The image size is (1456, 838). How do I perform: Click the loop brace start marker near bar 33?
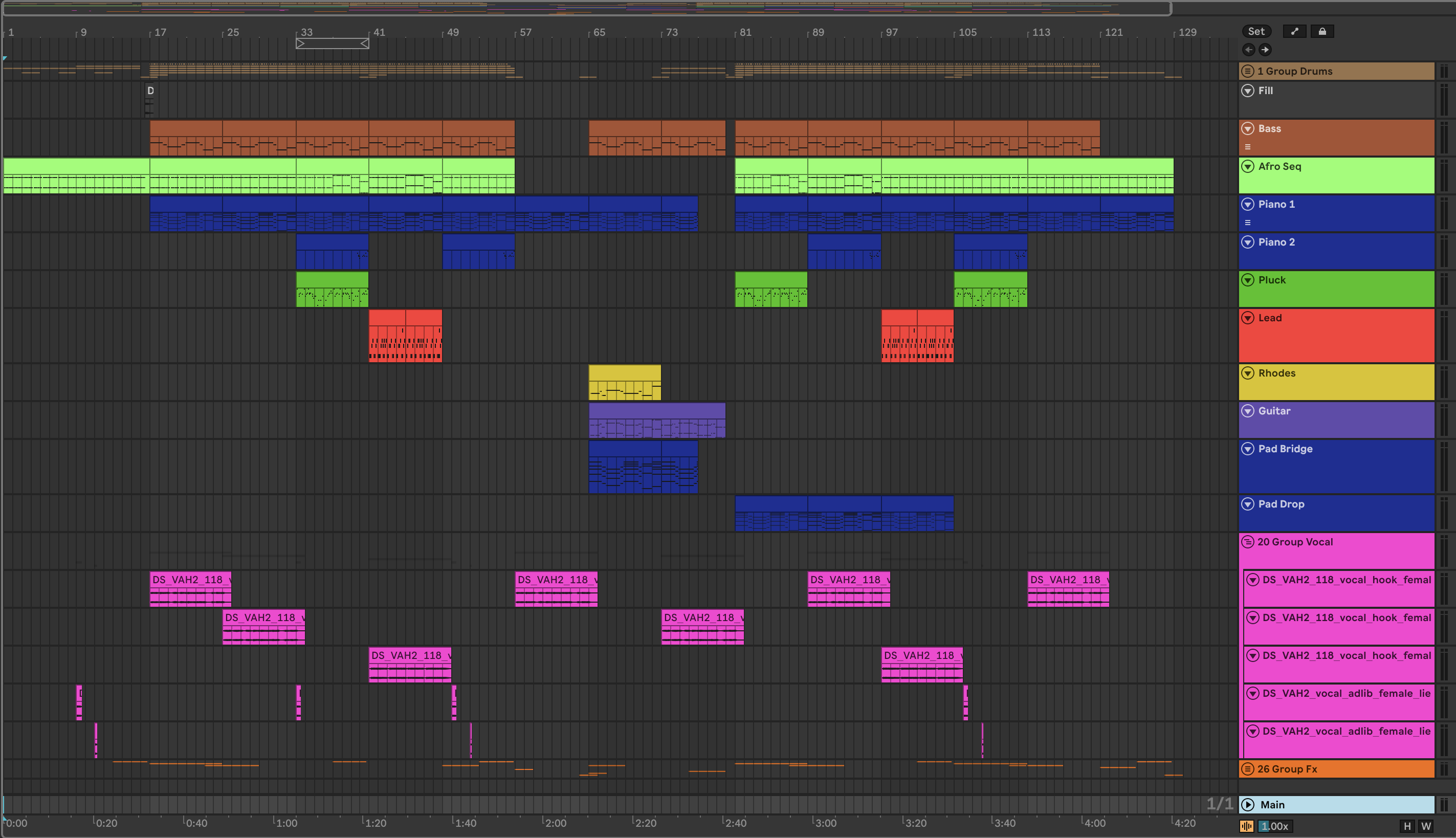(300, 44)
